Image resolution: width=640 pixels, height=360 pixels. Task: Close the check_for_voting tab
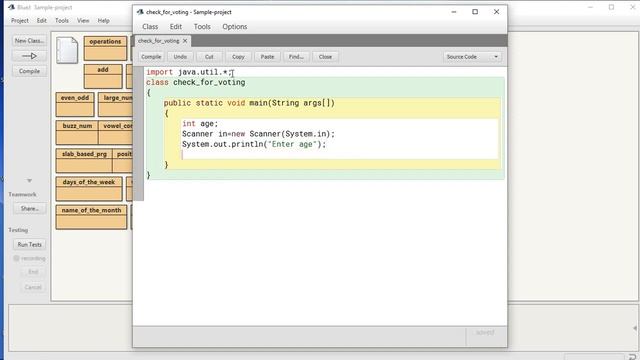pos(185,41)
